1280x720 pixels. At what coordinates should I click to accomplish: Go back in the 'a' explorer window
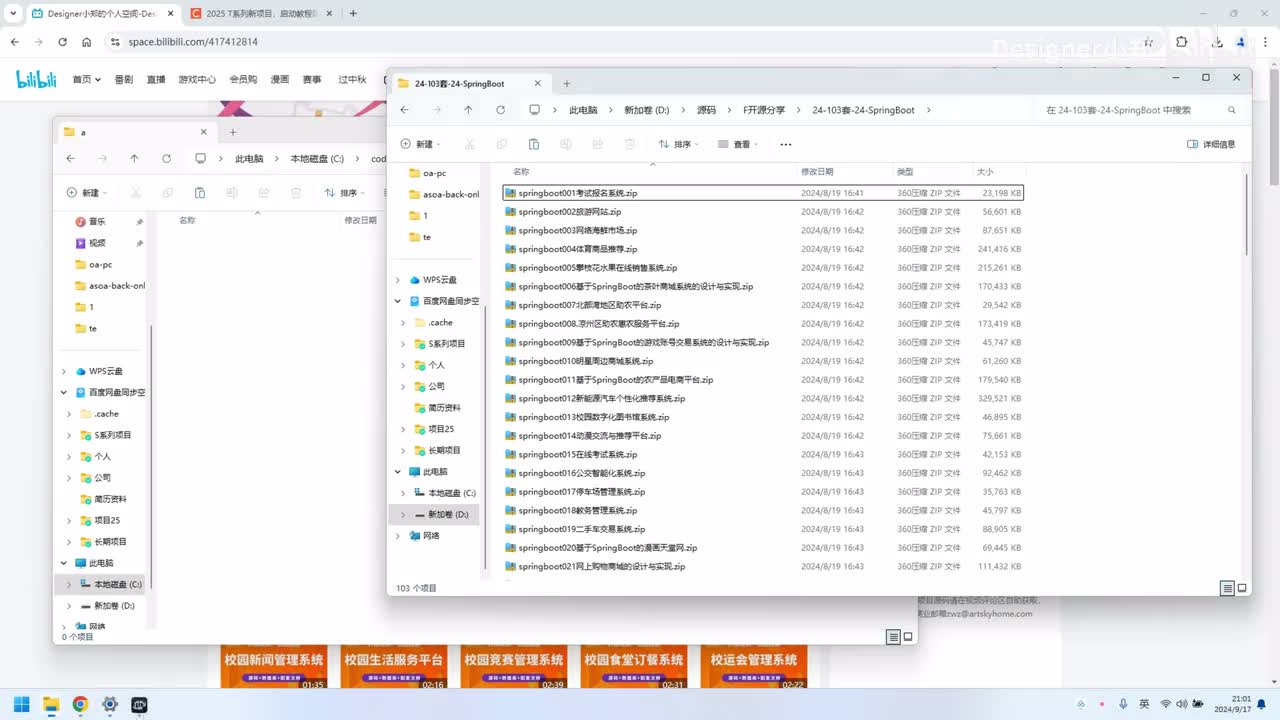(70, 158)
